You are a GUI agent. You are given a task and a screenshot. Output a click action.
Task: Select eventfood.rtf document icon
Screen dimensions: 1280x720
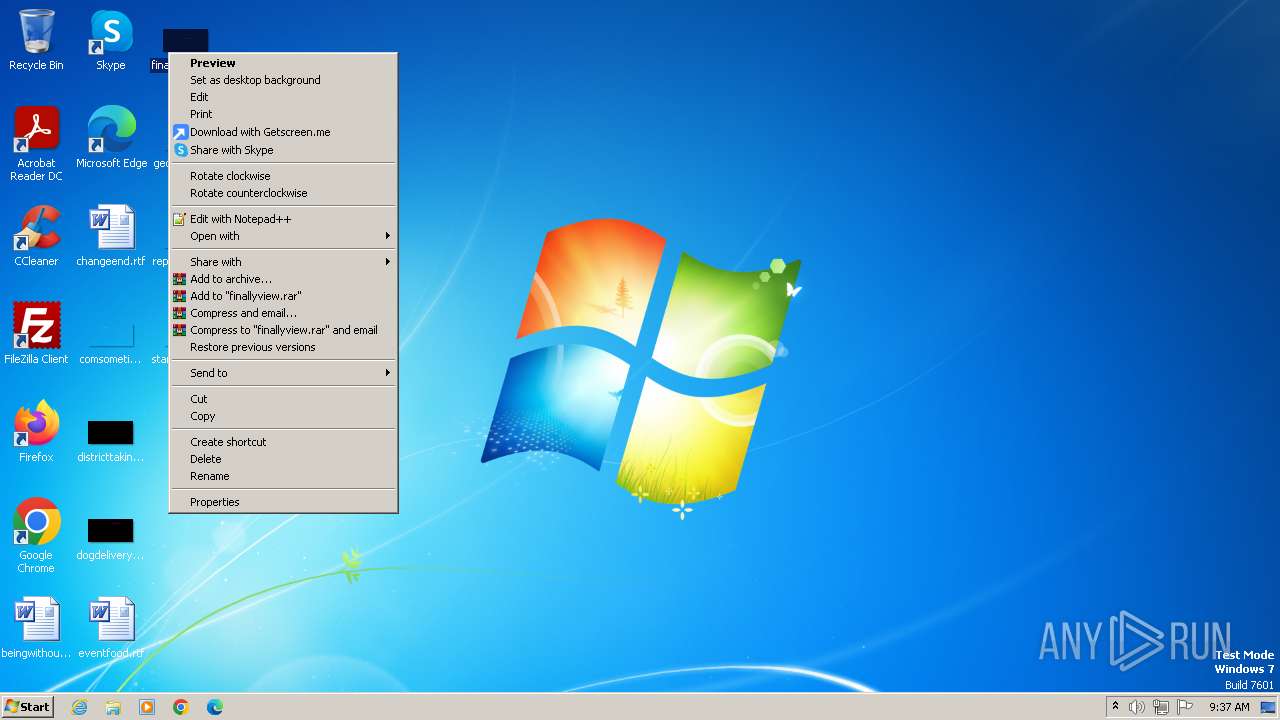click(x=111, y=628)
